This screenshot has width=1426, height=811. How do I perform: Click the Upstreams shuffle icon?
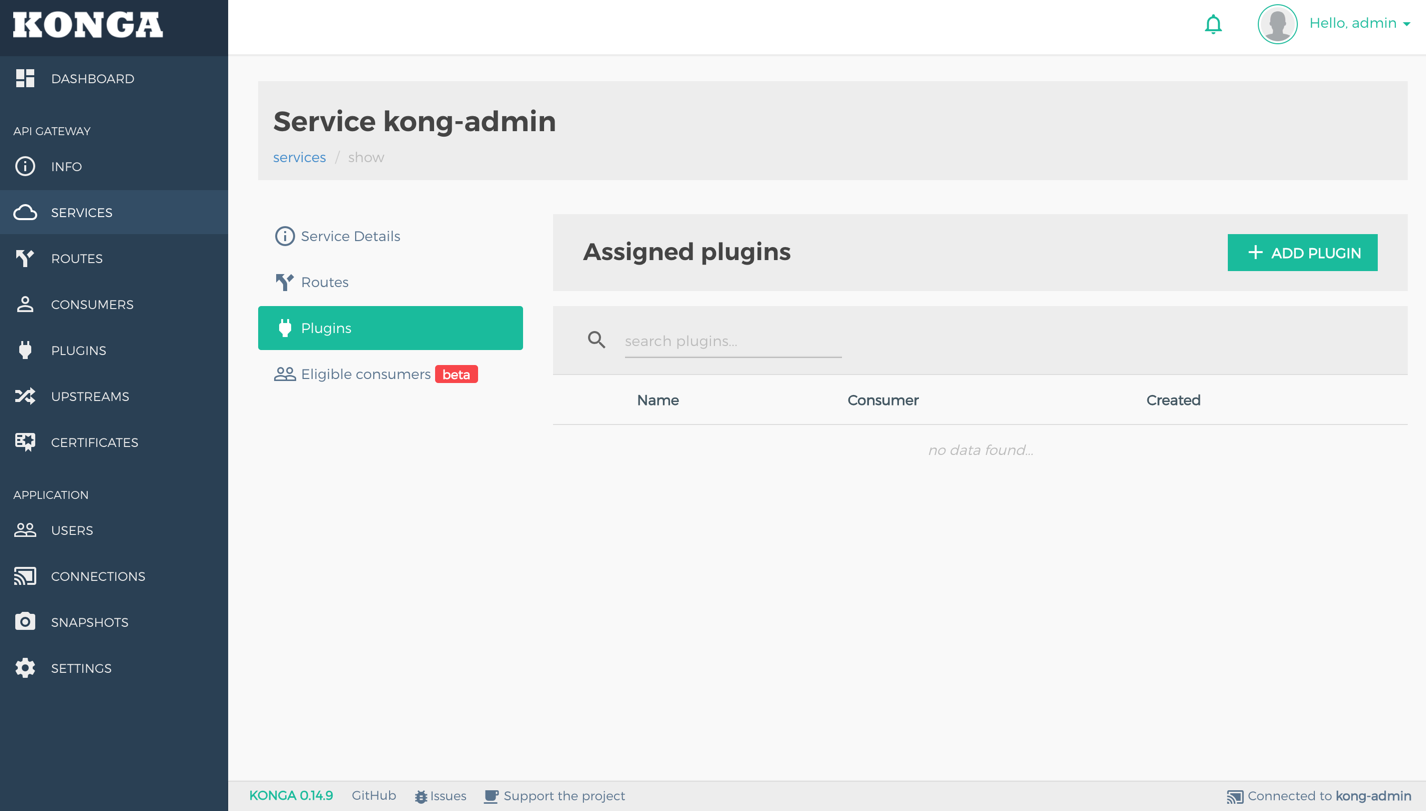point(25,396)
